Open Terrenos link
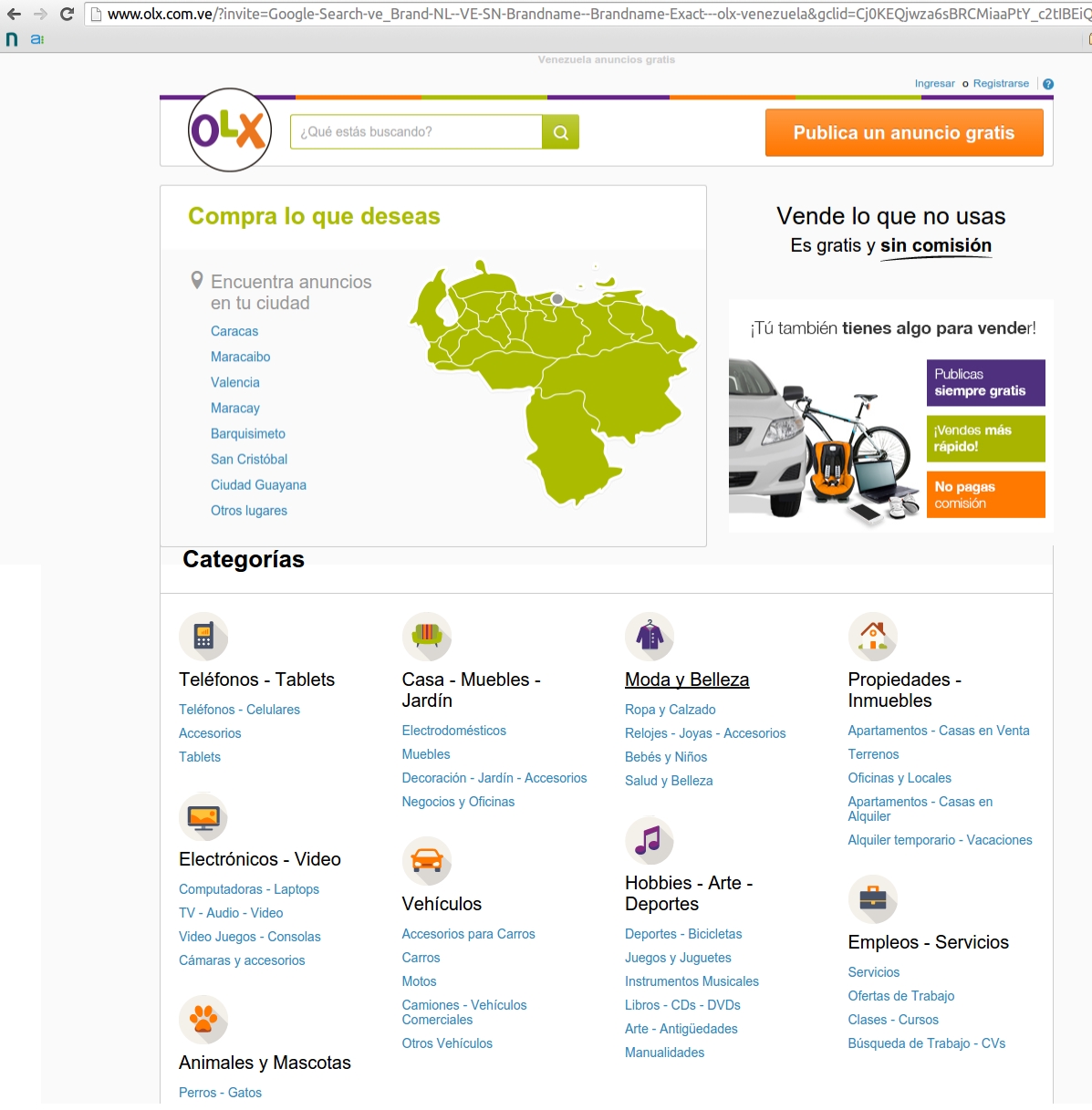1092x1110 pixels. click(x=874, y=753)
